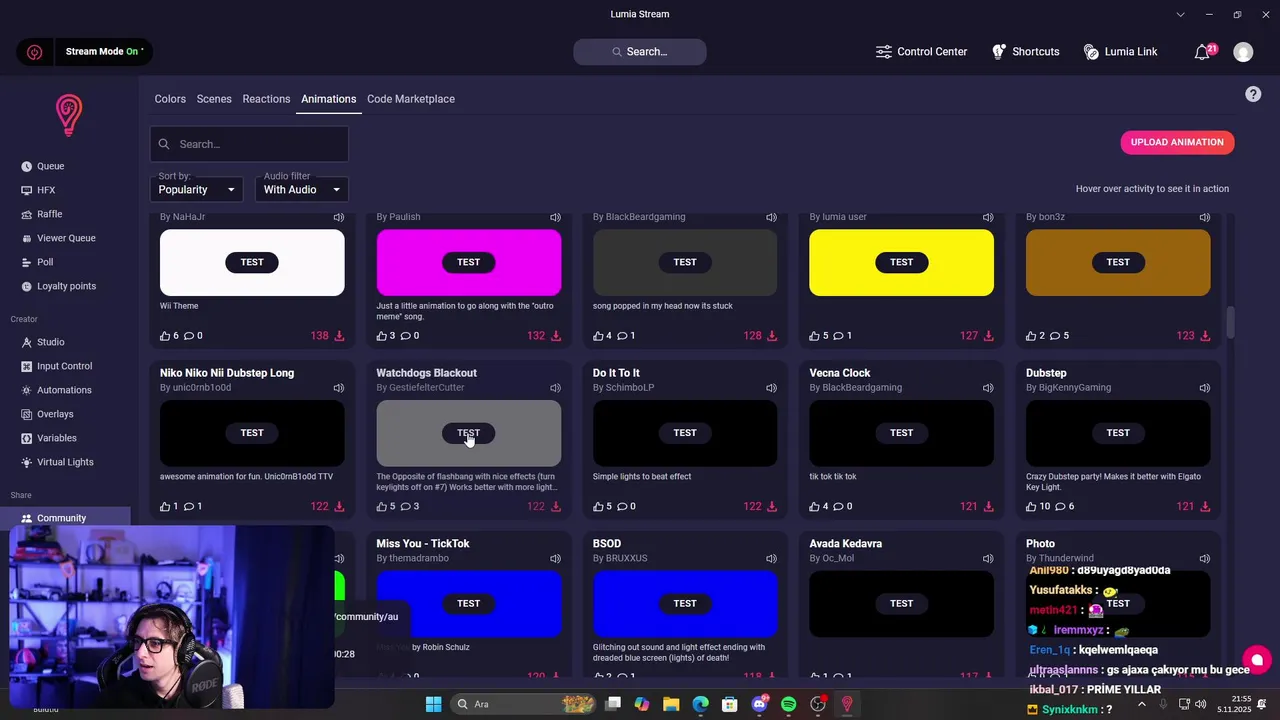Download the Vecna Clock animation
Screen dimensions: 1280x720
(988, 506)
